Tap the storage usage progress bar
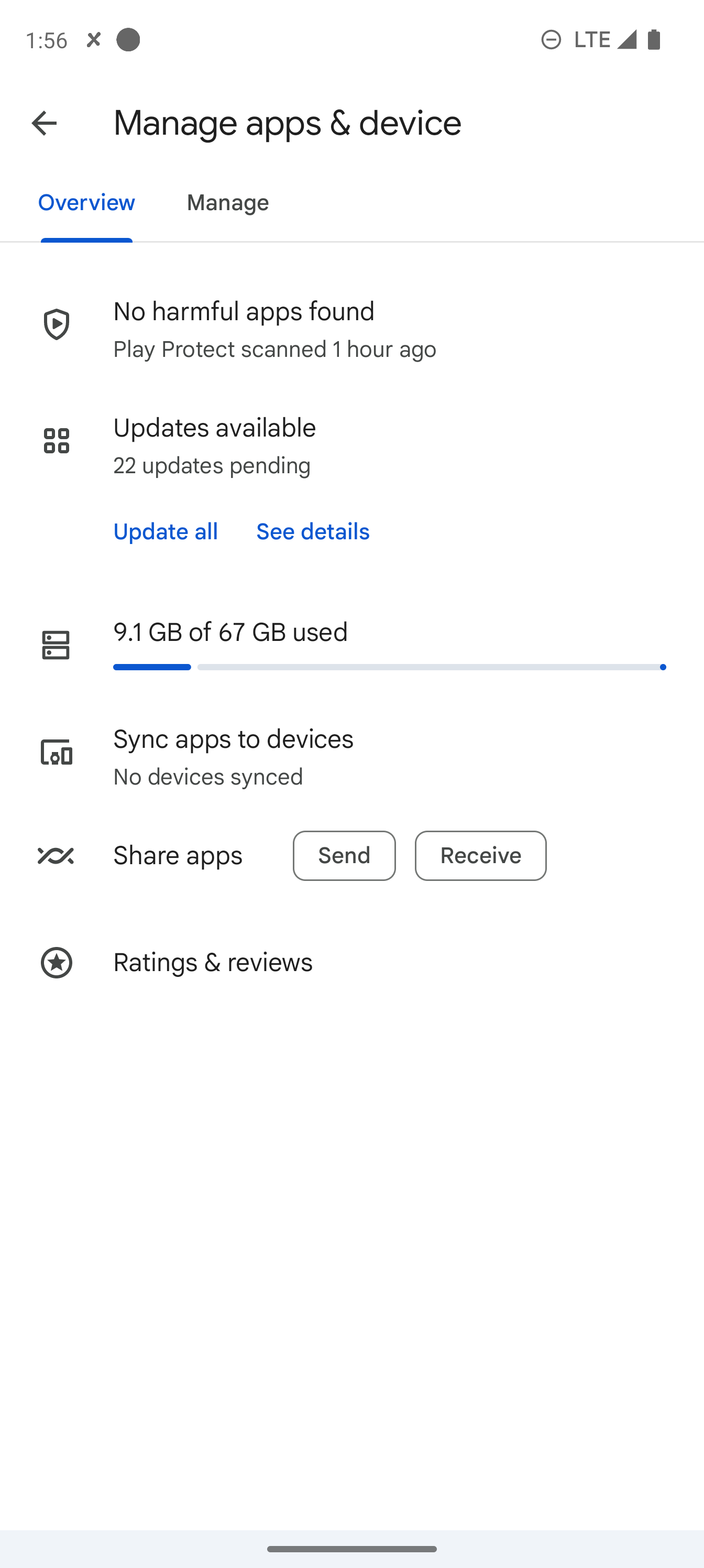Viewport: 704px width, 1568px height. 389,668
